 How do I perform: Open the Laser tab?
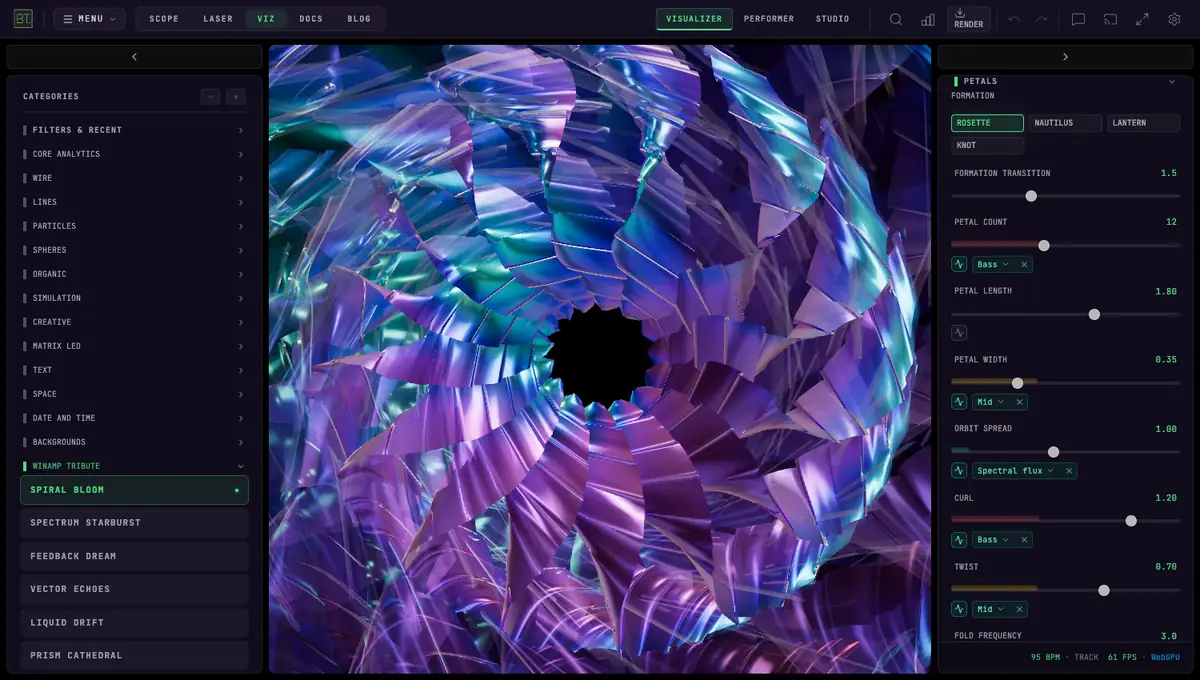218,19
